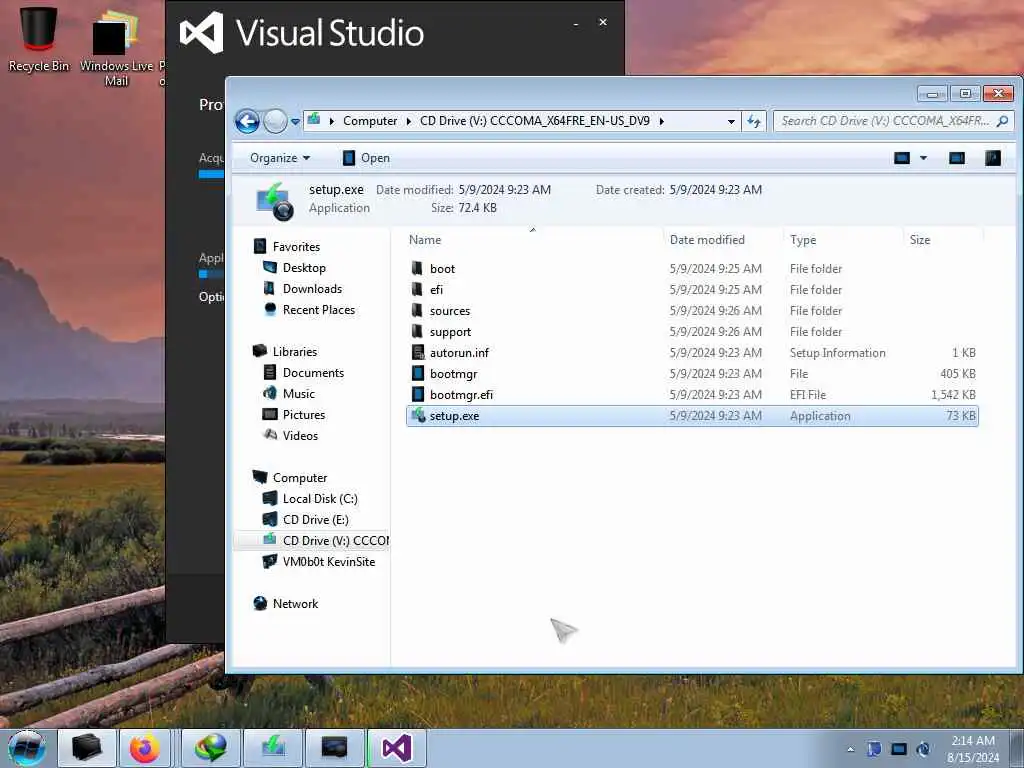Click Computer in the navigation pane
The width and height of the screenshot is (1024, 768).
click(x=300, y=477)
